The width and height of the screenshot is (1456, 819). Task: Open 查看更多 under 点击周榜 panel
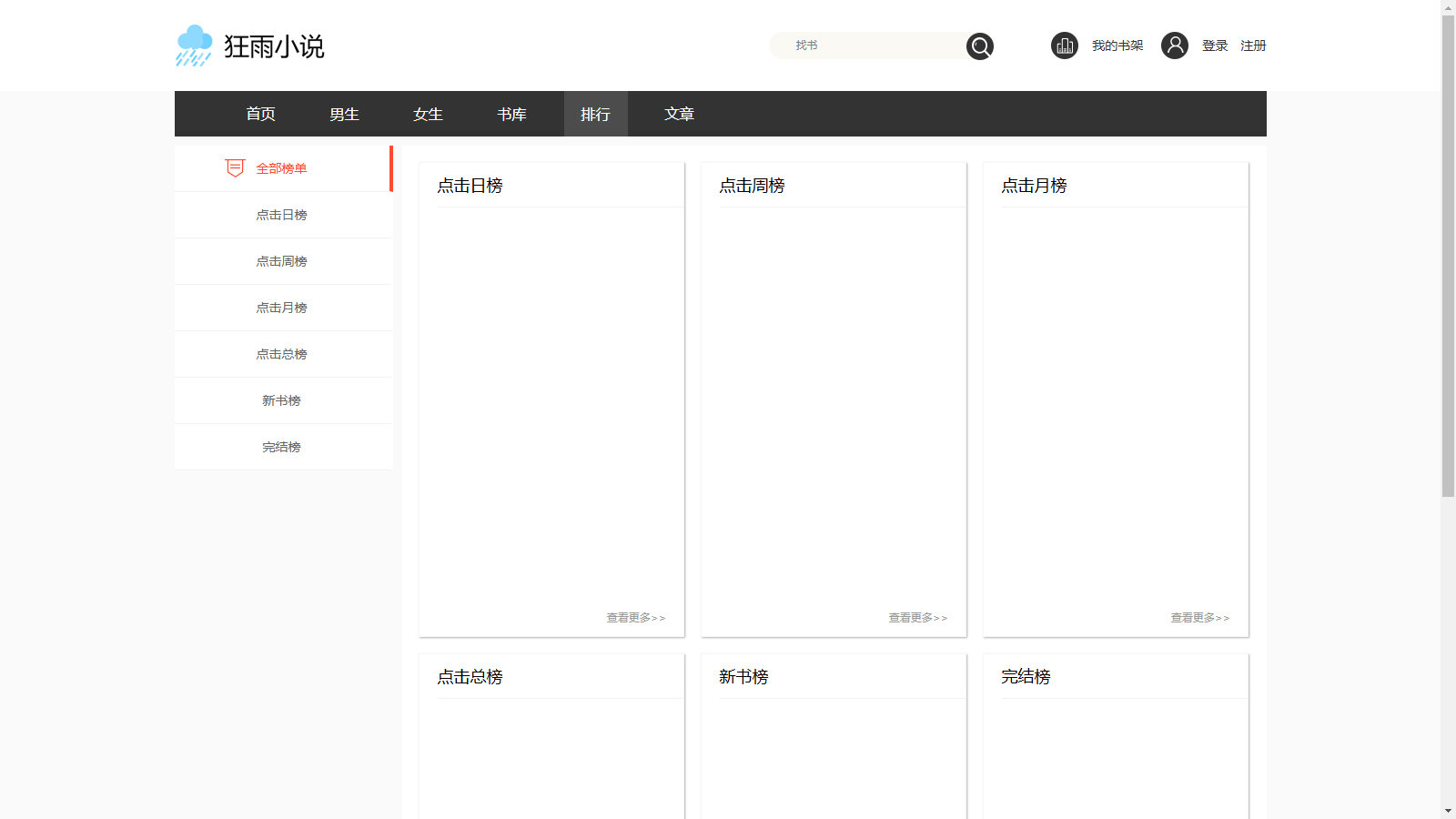916,617
